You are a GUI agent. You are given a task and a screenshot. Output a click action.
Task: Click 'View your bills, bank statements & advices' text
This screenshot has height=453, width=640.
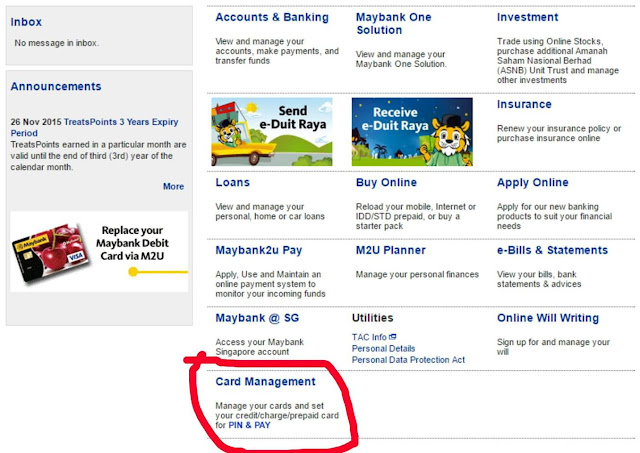539,279
